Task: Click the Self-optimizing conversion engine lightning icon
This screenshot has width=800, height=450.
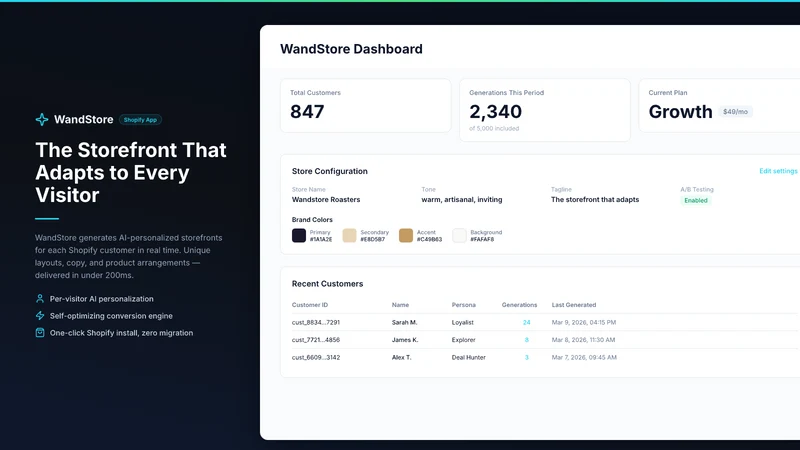Action: click(40, 316)
